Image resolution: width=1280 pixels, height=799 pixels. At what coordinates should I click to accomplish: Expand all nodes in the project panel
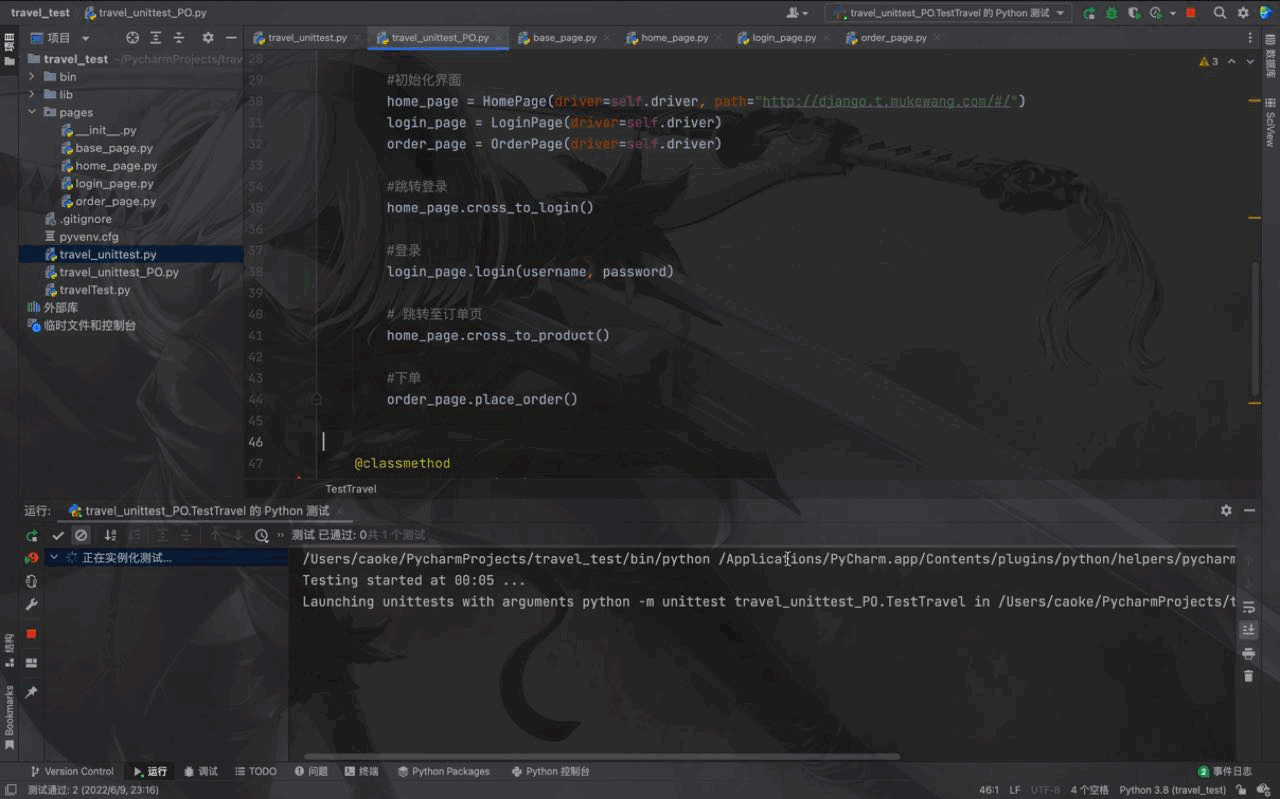click(x=156, y=38)
